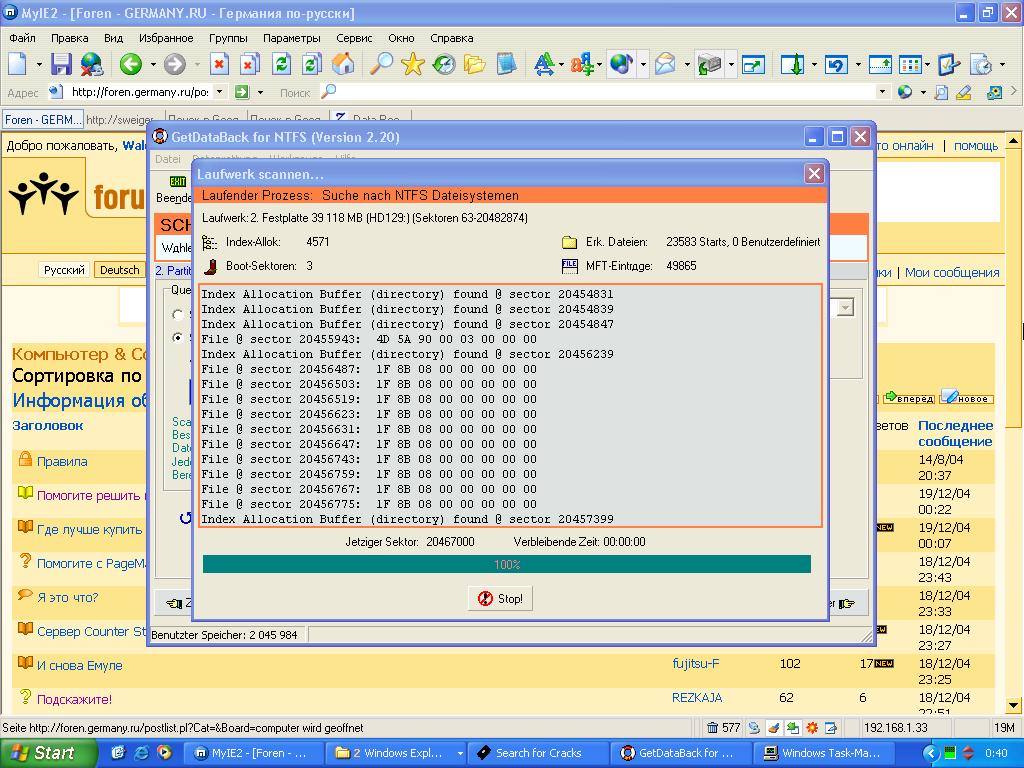The width and height of the screenshot is (1024, 768).
Task: Expand the Go button dropdown arrow
Action: tap(260, 92)
